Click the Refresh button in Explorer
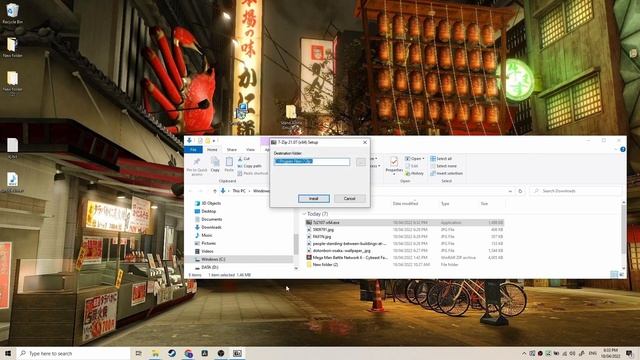The width and height of the screenshot is (640, 360). click(x=520, y=191)
